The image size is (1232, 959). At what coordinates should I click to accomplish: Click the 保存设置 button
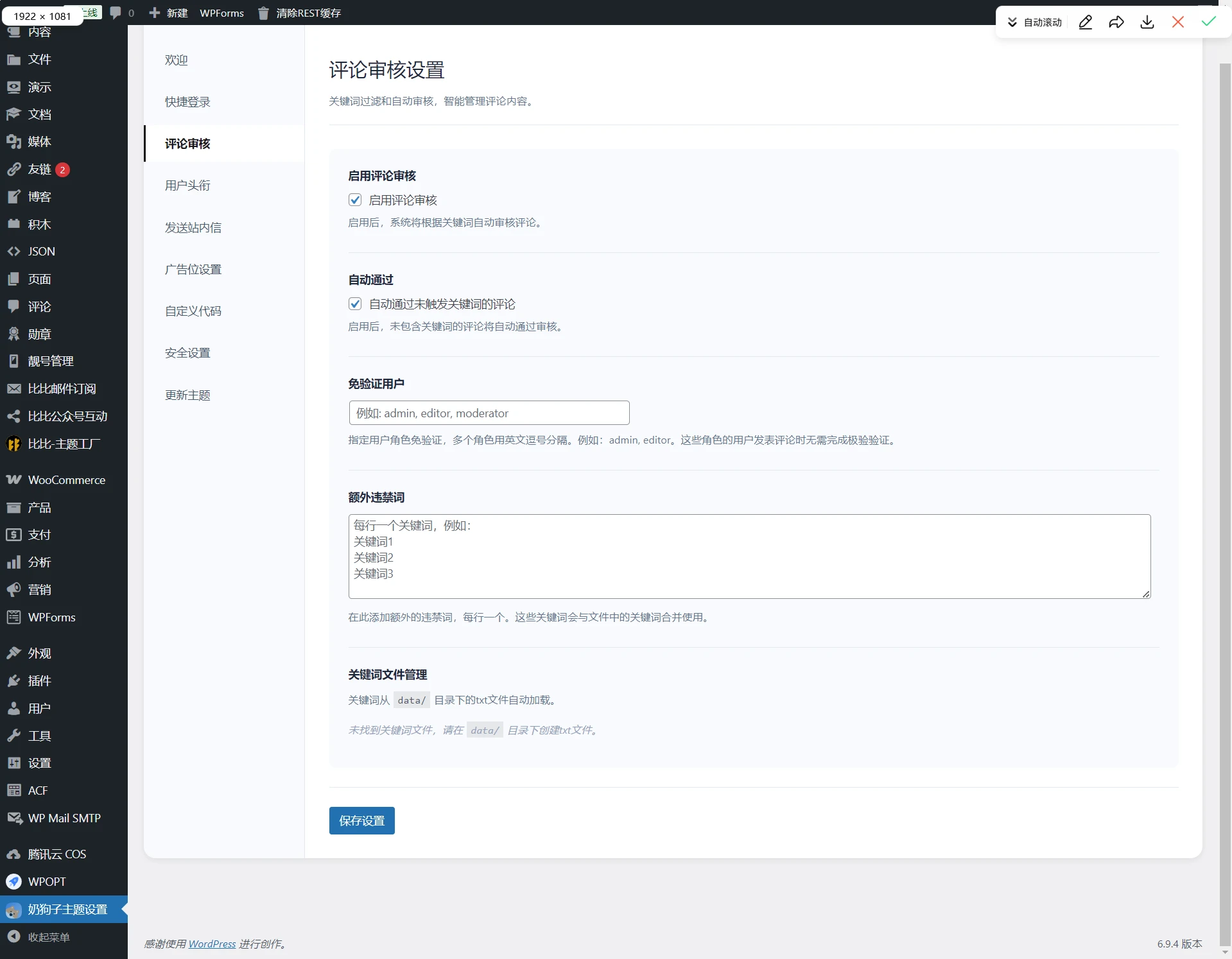pyautogui.click(x=362, y=821)
